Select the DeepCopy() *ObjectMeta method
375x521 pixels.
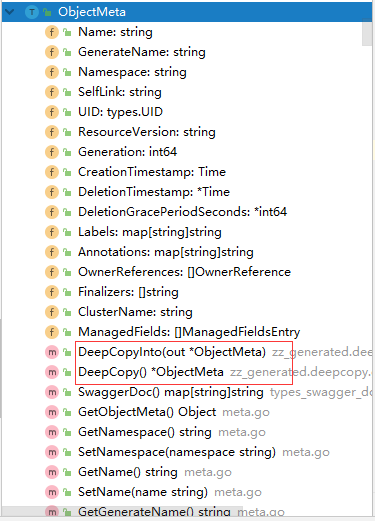(151, 372)
